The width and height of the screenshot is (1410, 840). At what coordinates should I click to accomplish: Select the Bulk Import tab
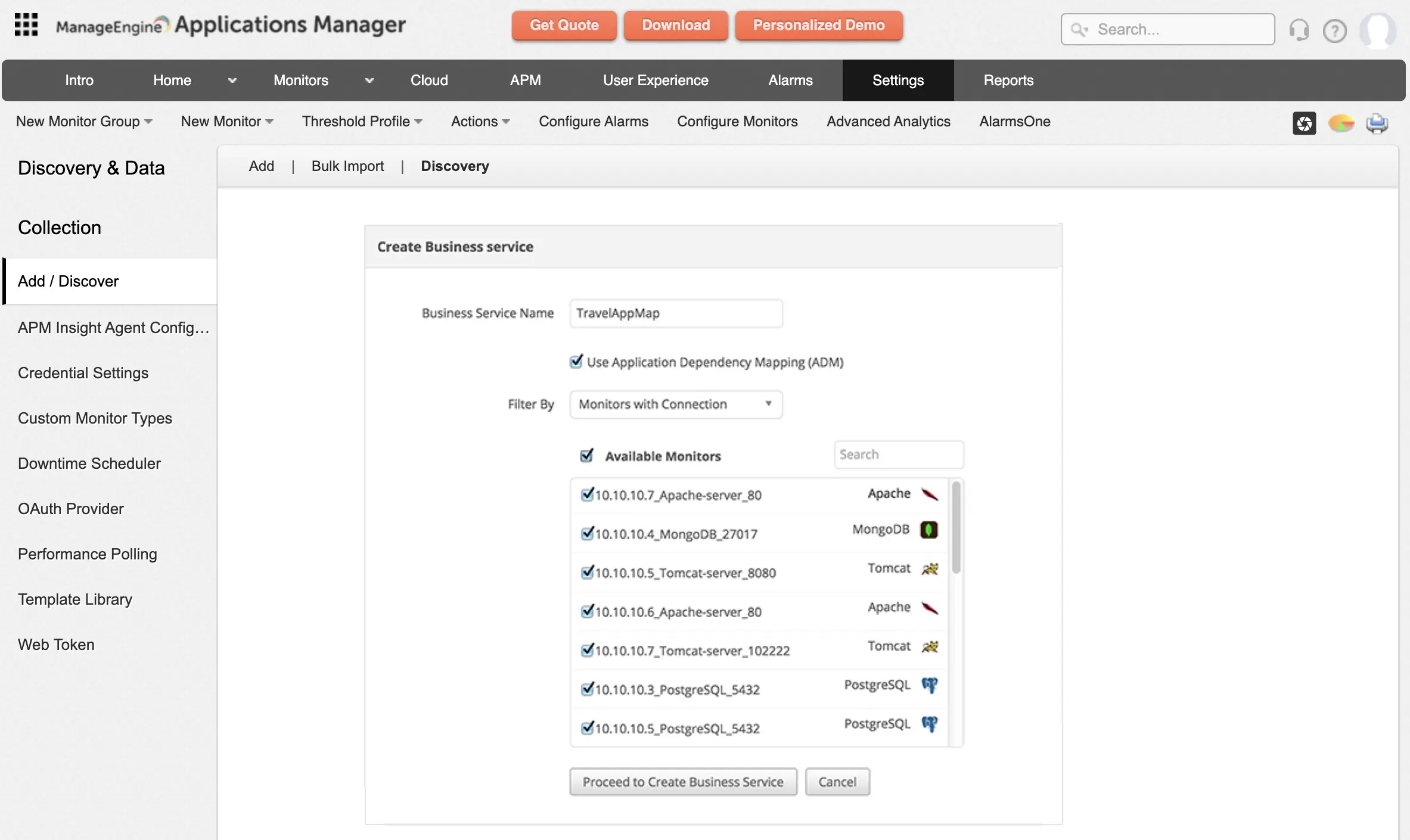point(347,166)
